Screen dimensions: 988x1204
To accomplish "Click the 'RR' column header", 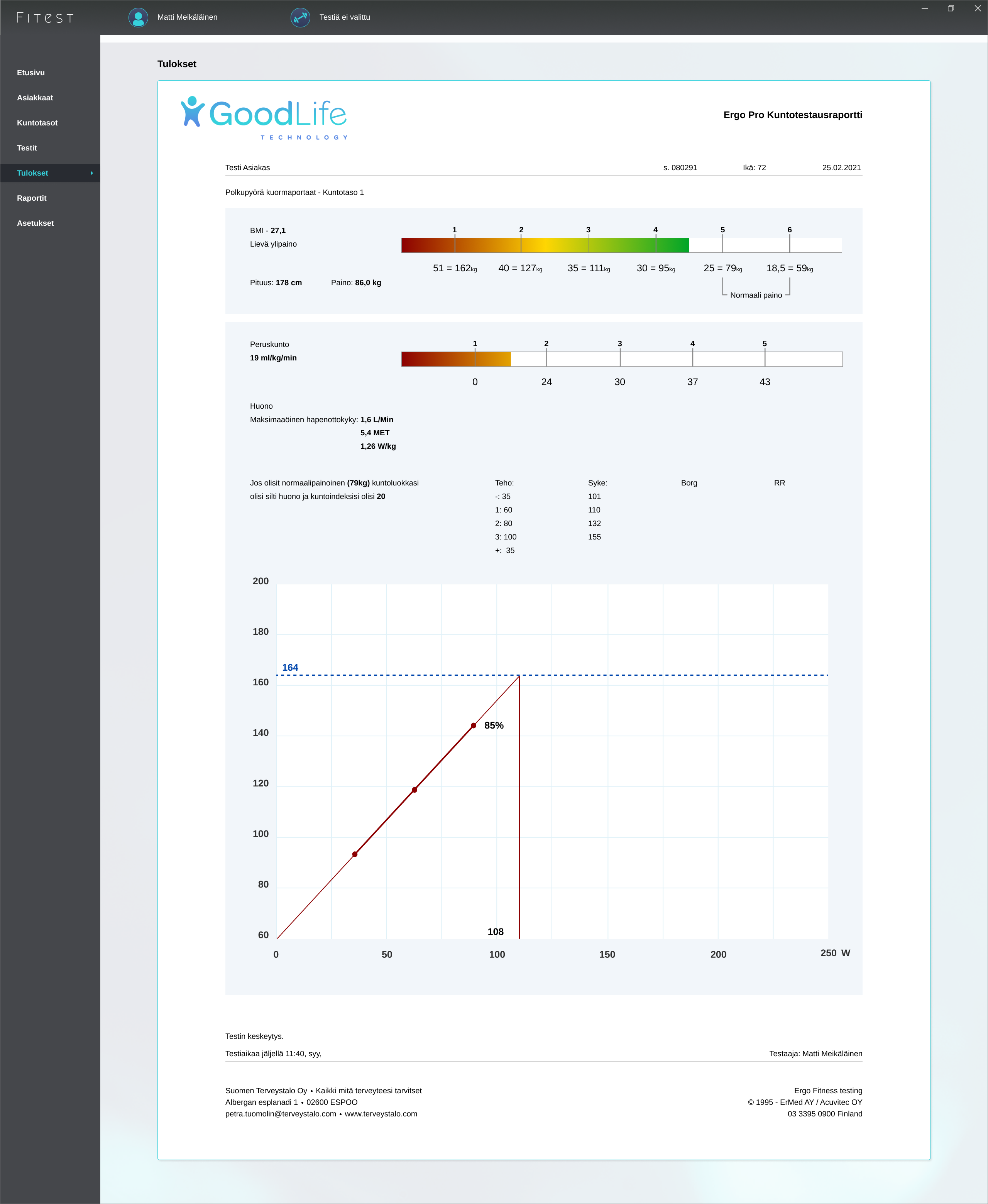I will tap(779, 482).
